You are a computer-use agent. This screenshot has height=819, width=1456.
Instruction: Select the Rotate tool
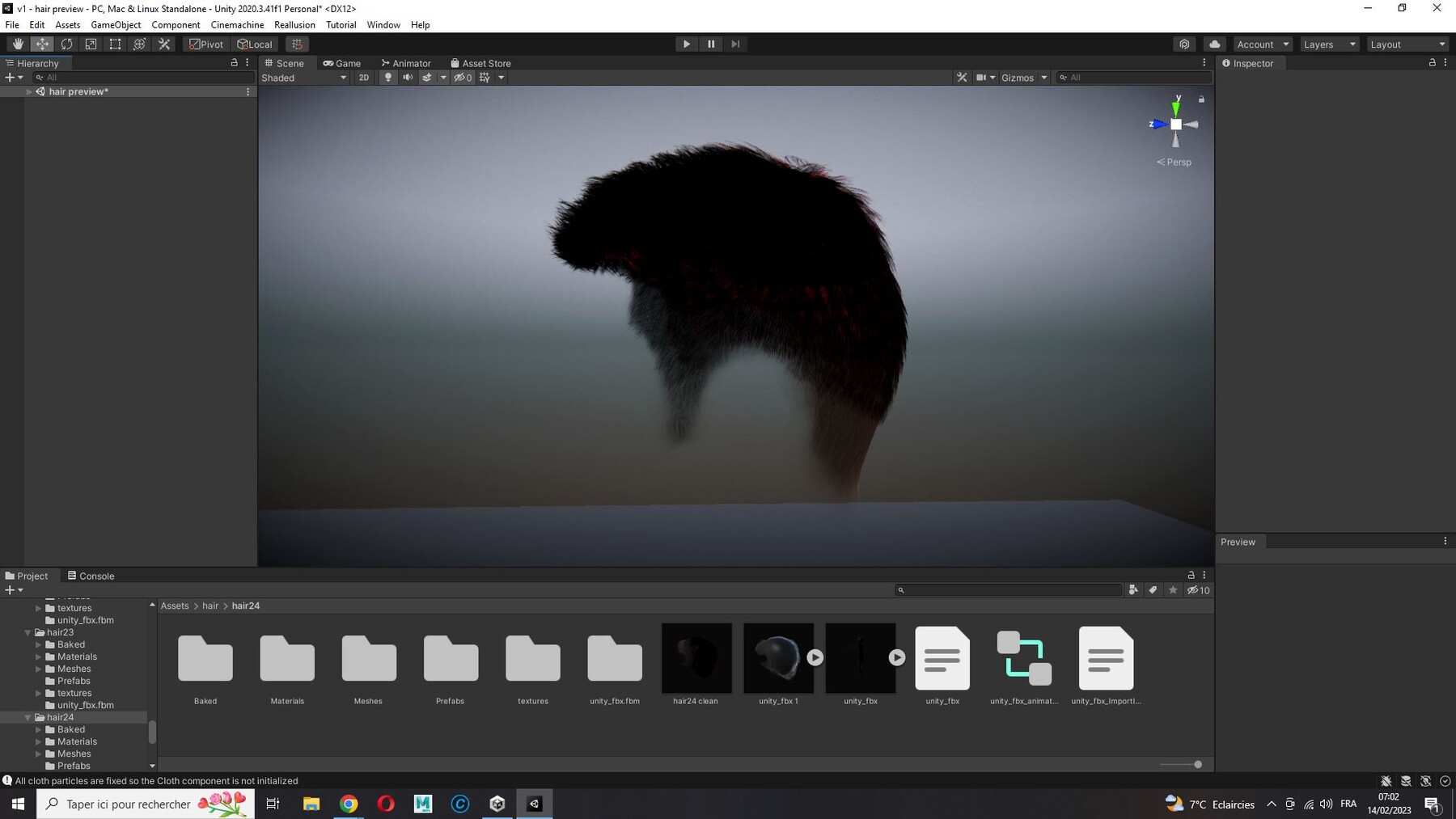pyautogui.click(x=66, y=44)
